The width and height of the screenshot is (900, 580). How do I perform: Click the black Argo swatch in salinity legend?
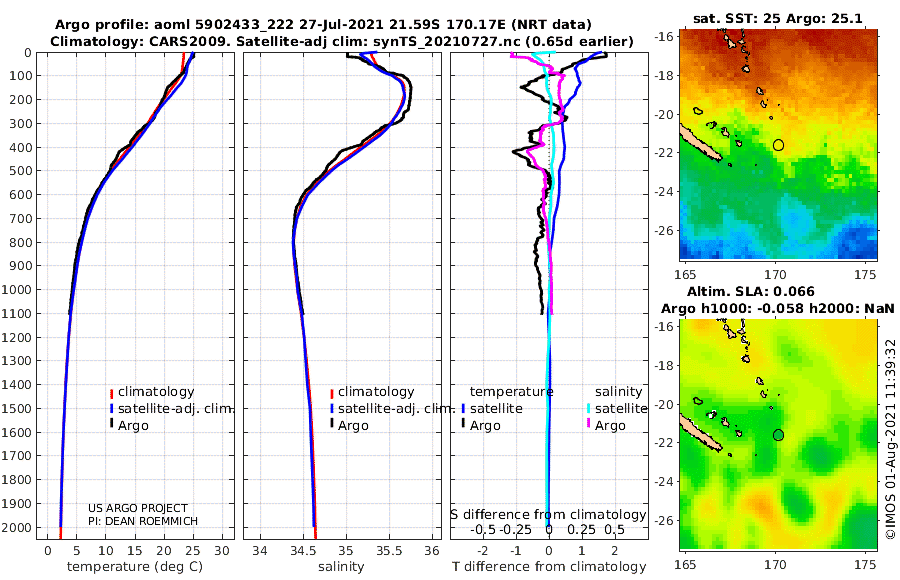click(x=332, y=424)
